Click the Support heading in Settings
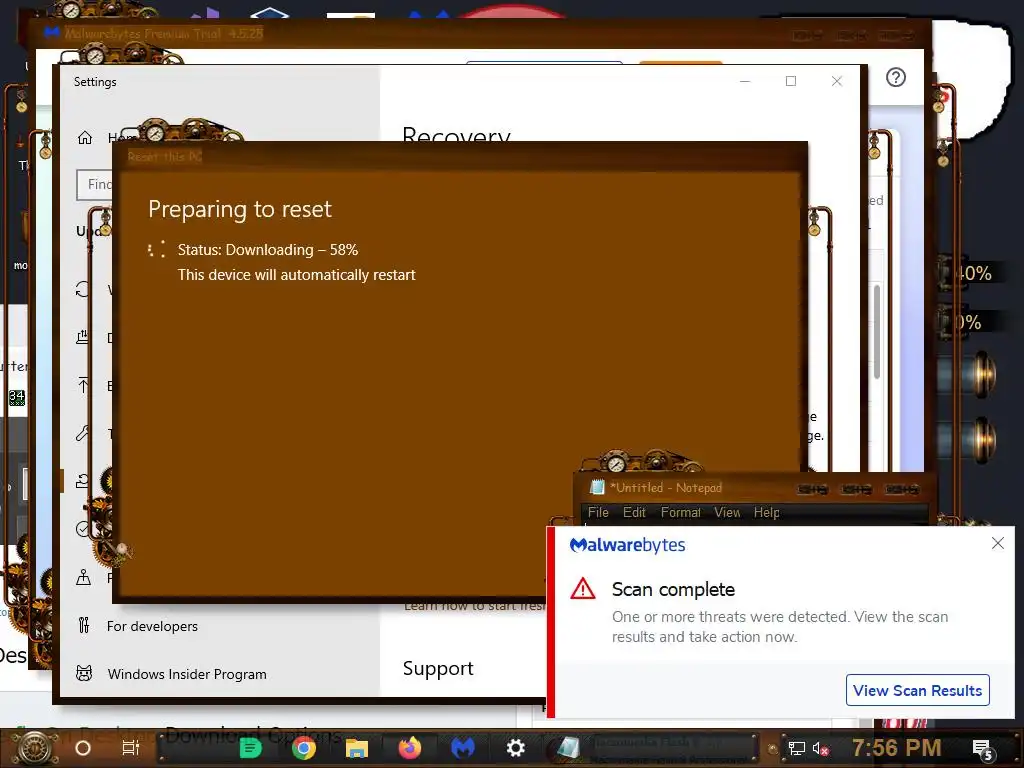Screen dimensions: 1024x768 pos(438,668)
